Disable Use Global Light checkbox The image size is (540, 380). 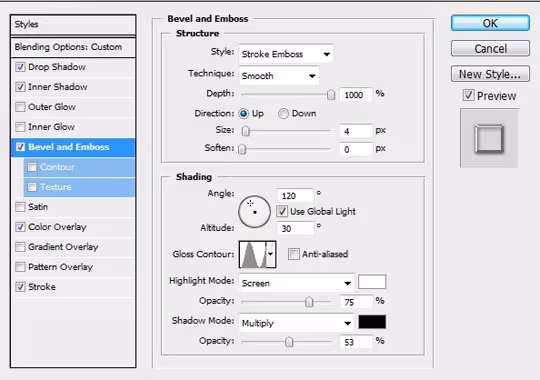pos(282,211)
